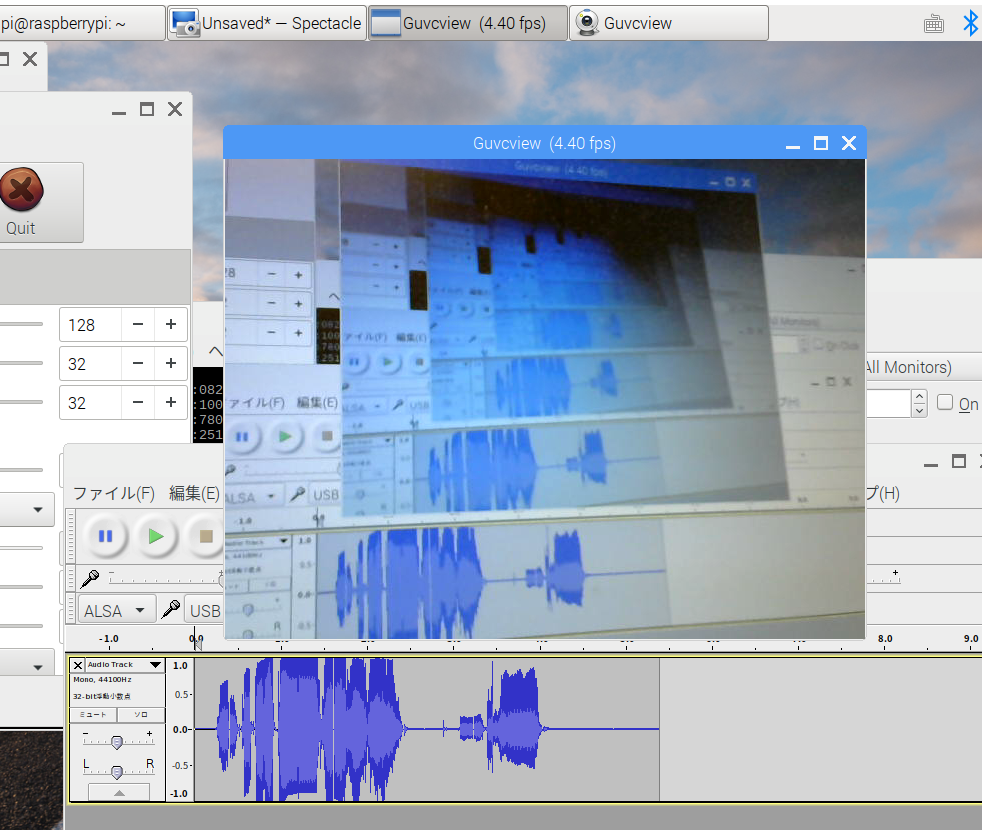Click the red Quit icon in Guvcview controls
This screenshot has width=982, height=830.
point(22,189)
